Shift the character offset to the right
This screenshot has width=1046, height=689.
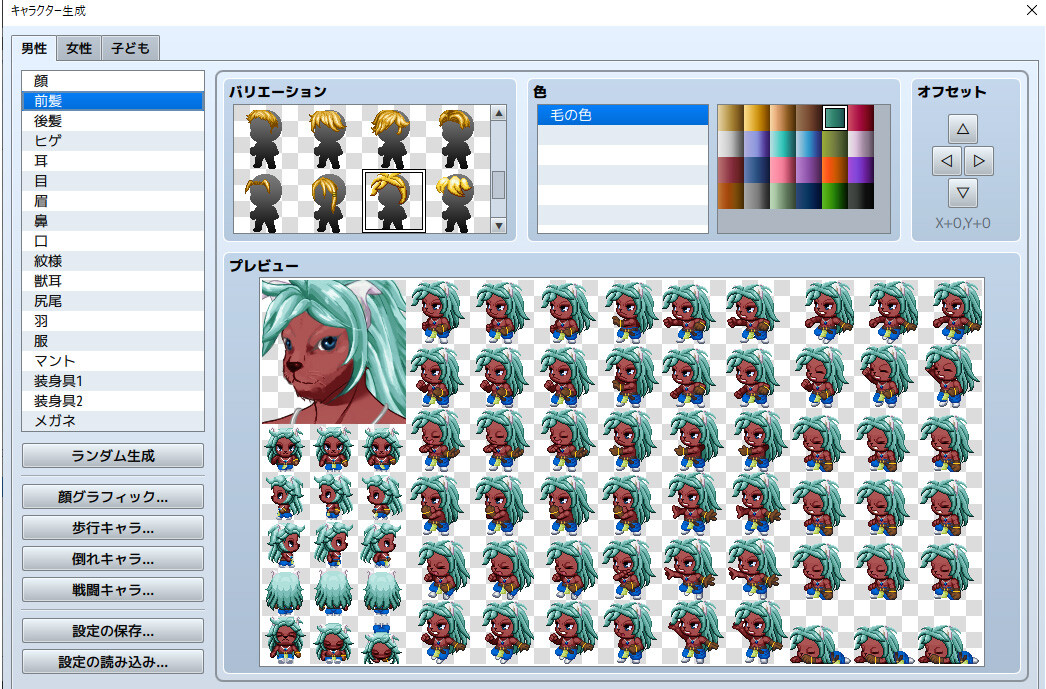coord(979,160)
